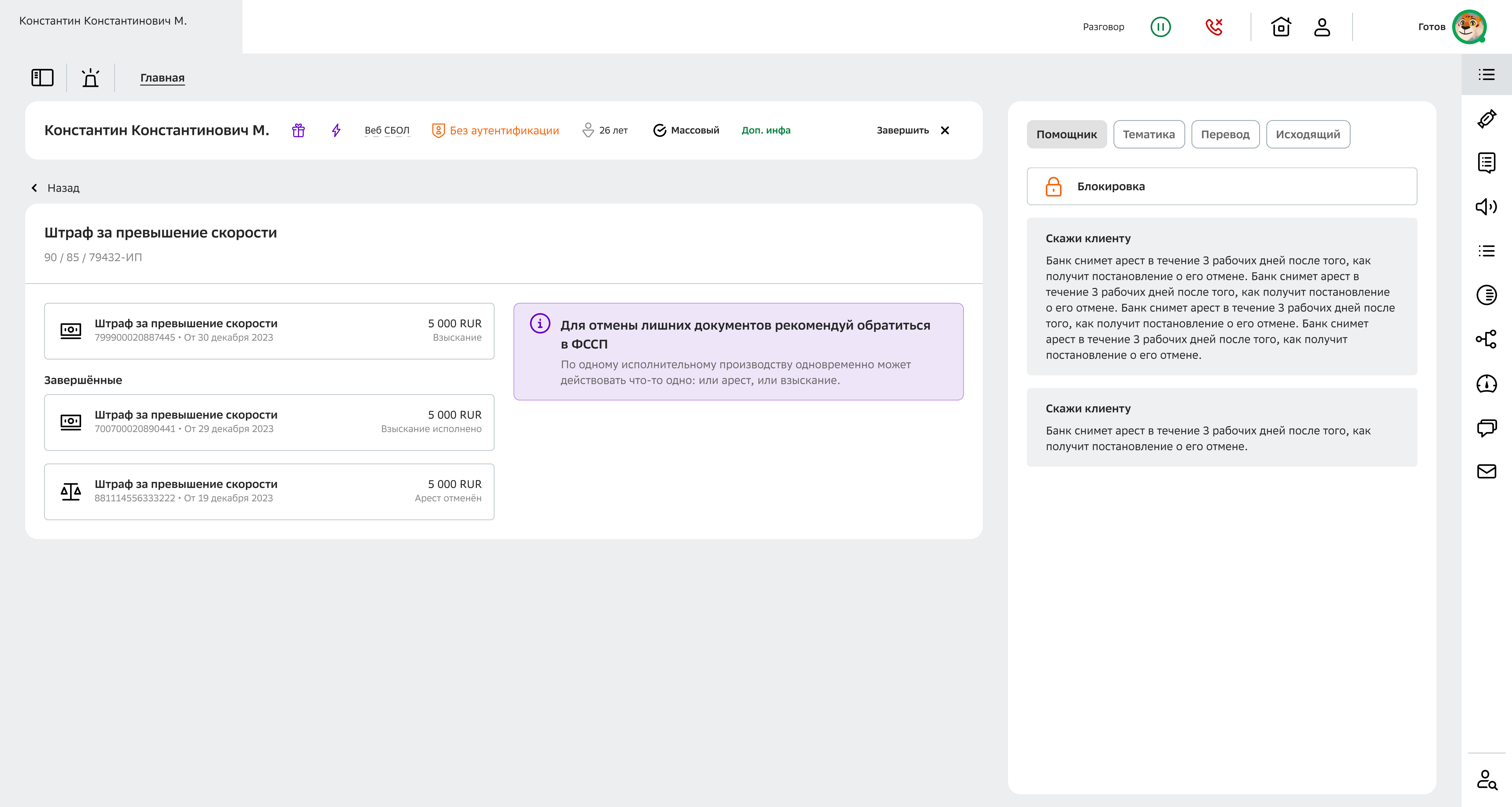Select the Исходящий tab
The image size is (1512, 807).
click(x=1308, y=134)
